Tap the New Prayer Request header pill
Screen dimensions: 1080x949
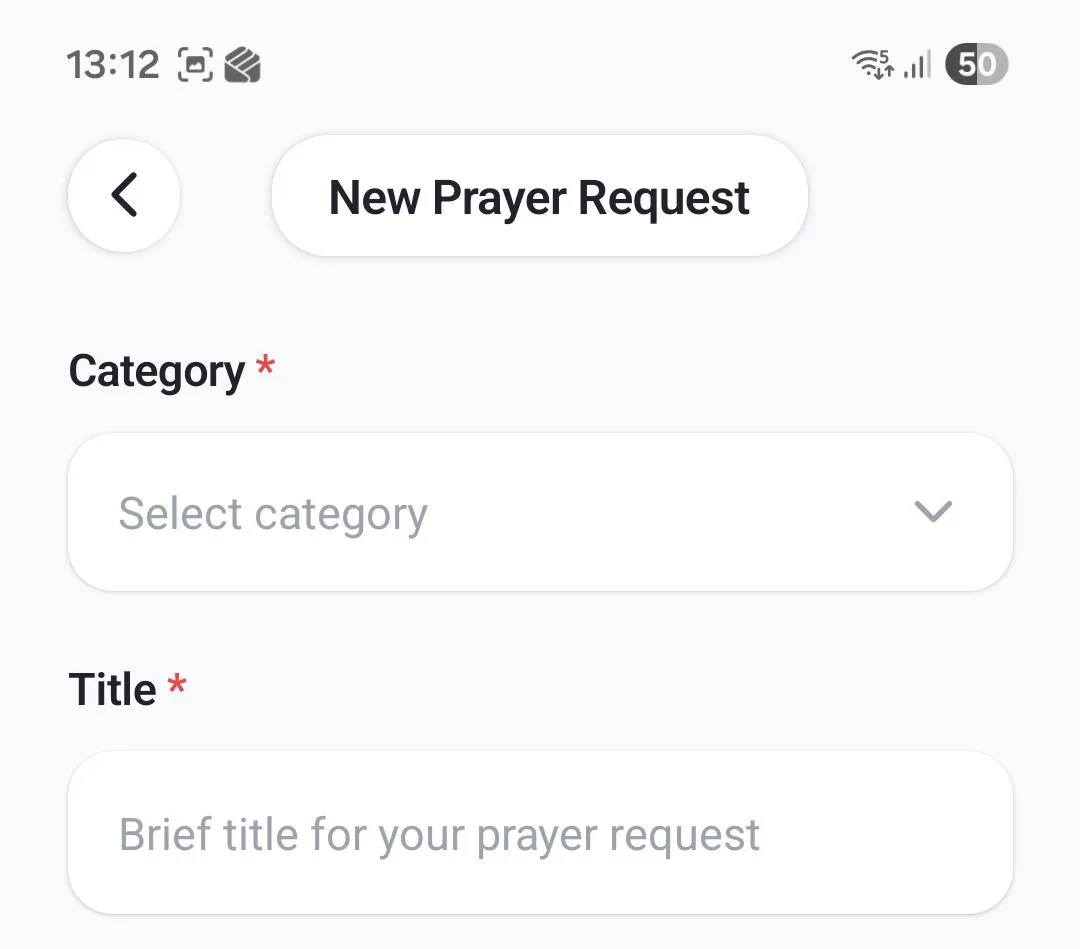pos(539,197)
